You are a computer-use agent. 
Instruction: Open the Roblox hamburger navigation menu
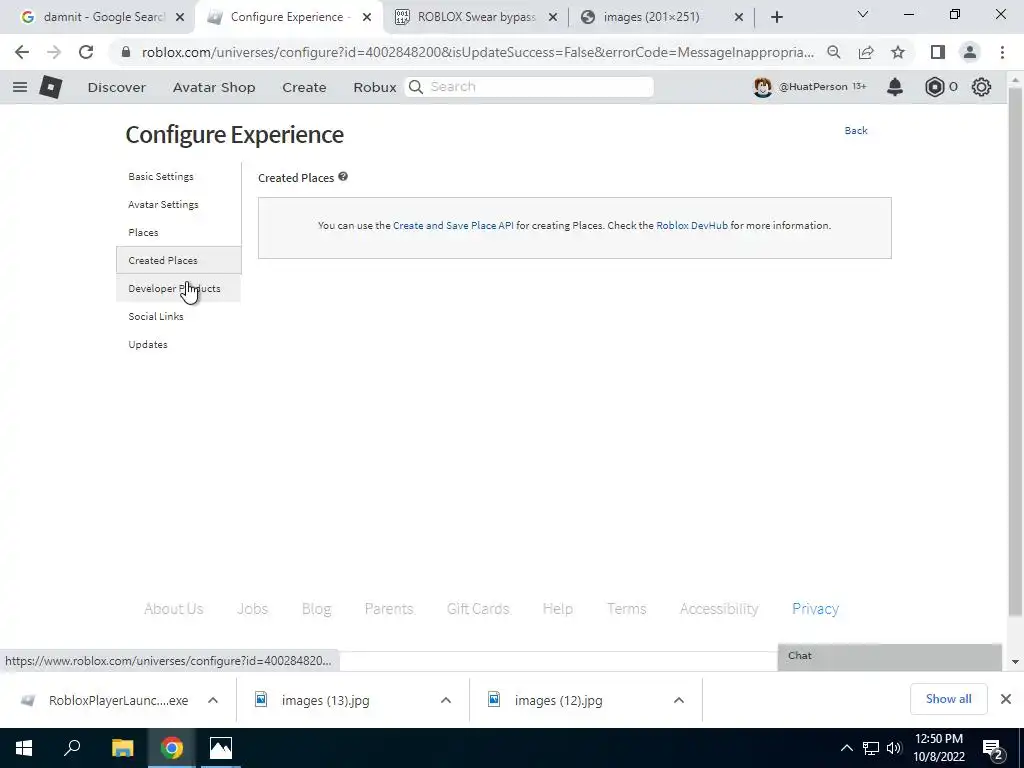[x=20, y=87]
